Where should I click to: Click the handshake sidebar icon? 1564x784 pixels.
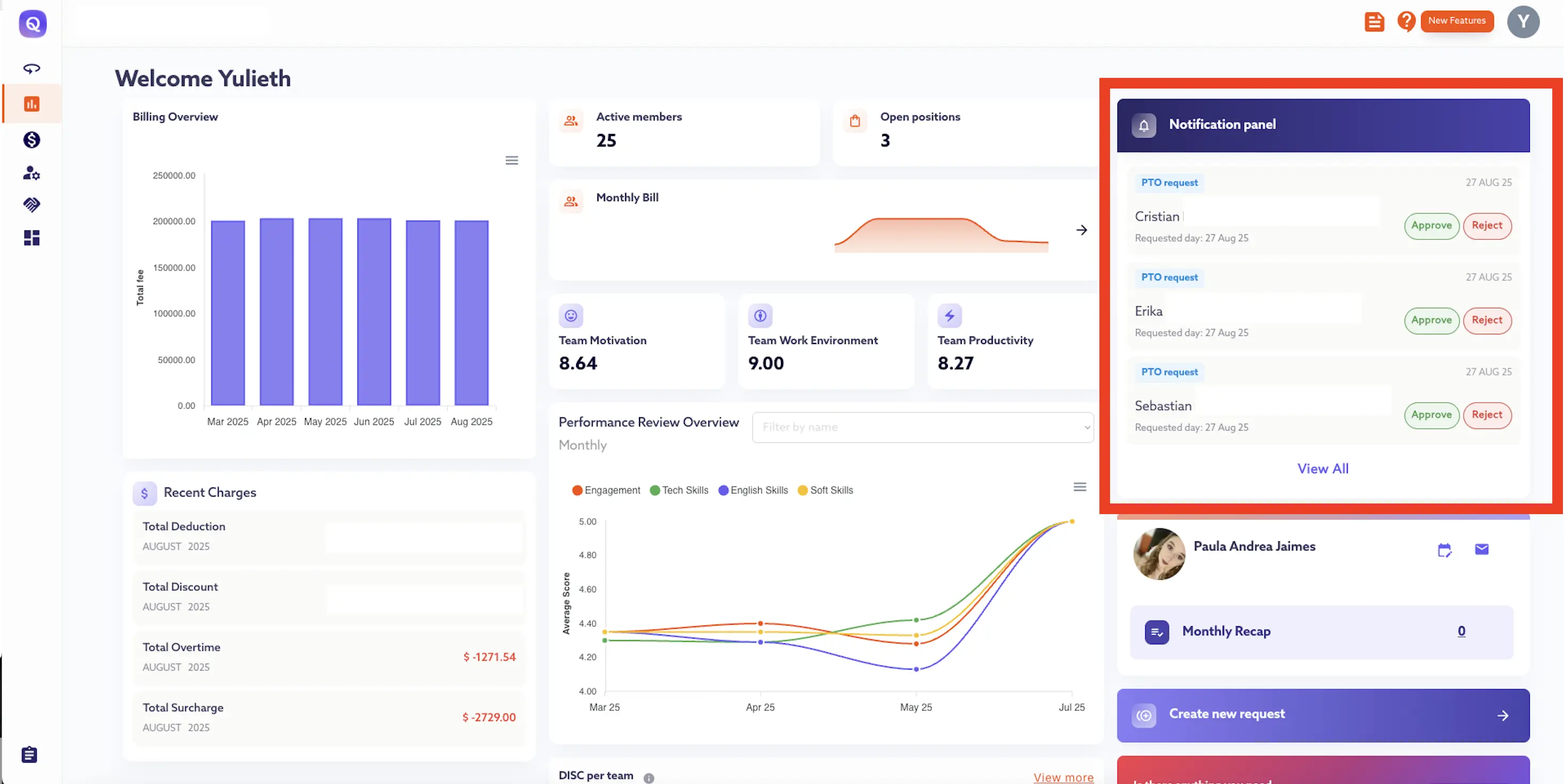31,205
